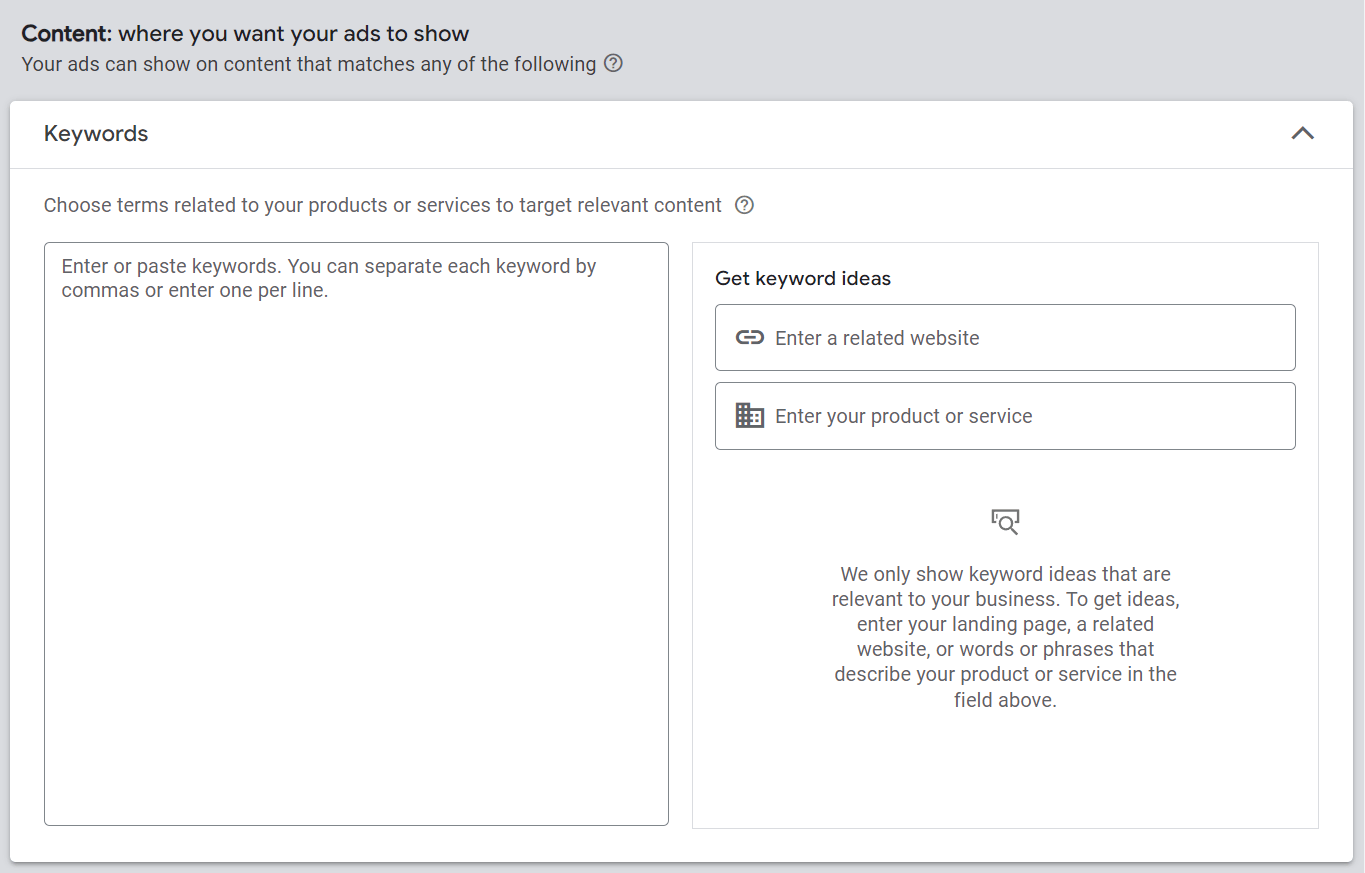Click the Get keyword ideas heading
1365x873 pixels.
803,278
